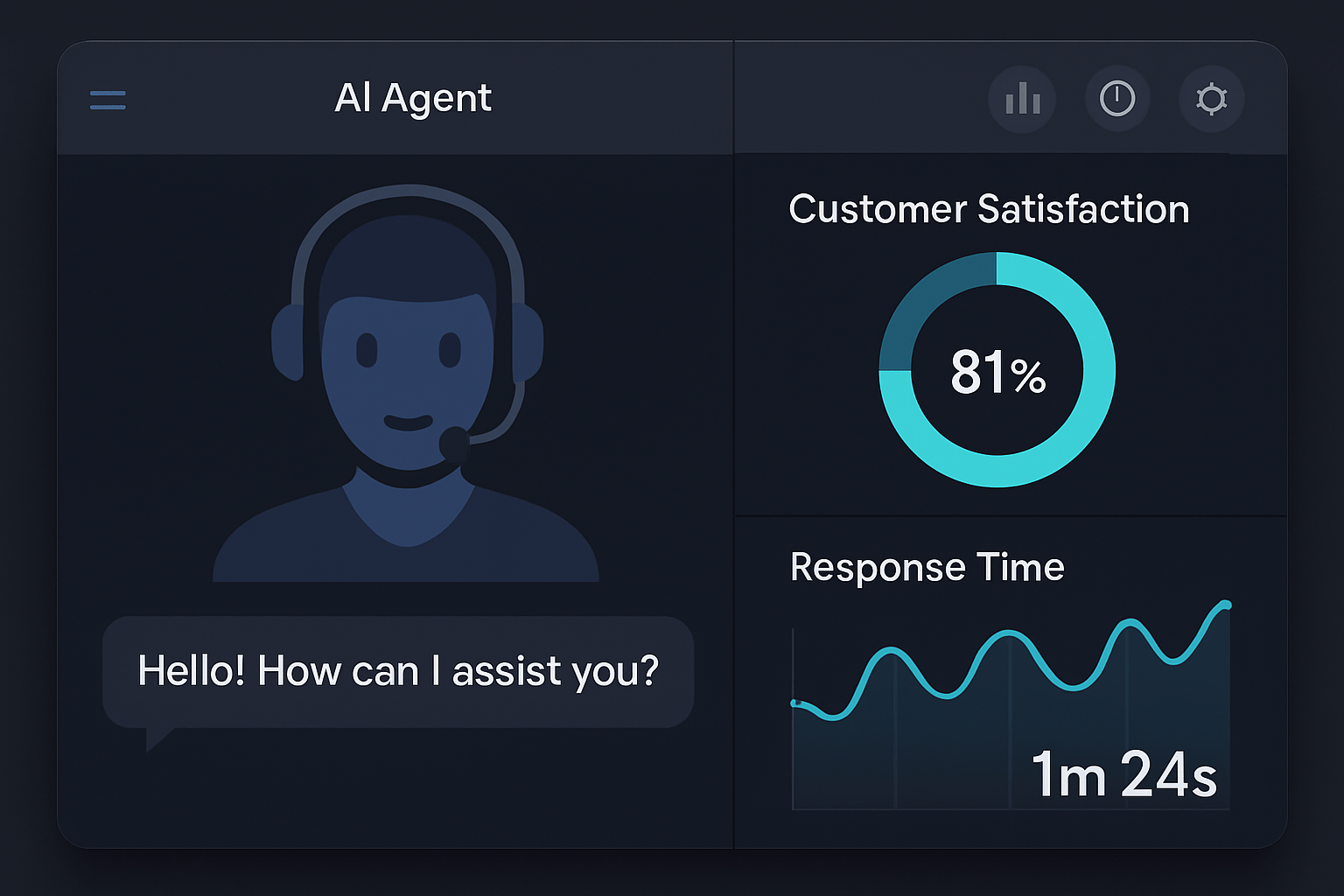Click the greeting chat bubble
The height and width of the screenshot is (896, 1344).
(x=398, y=671)
